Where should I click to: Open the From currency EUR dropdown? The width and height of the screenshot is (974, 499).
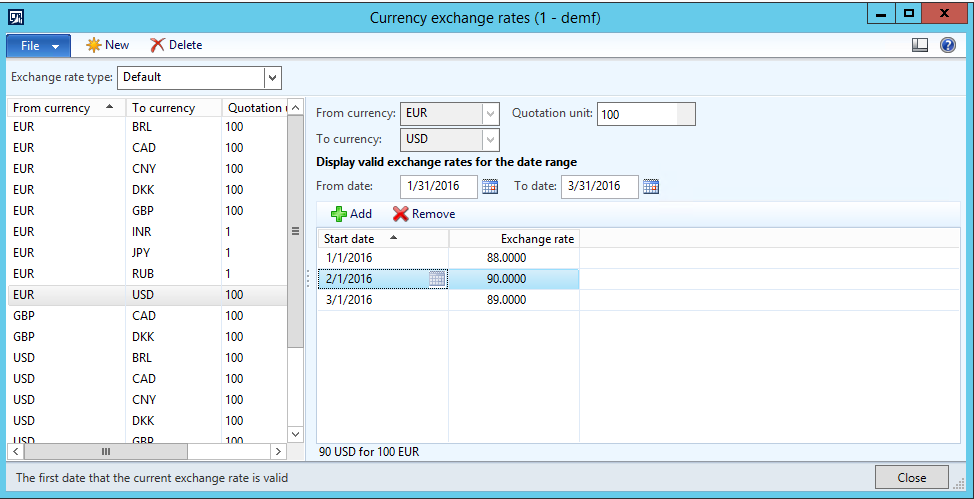point(490,114)
